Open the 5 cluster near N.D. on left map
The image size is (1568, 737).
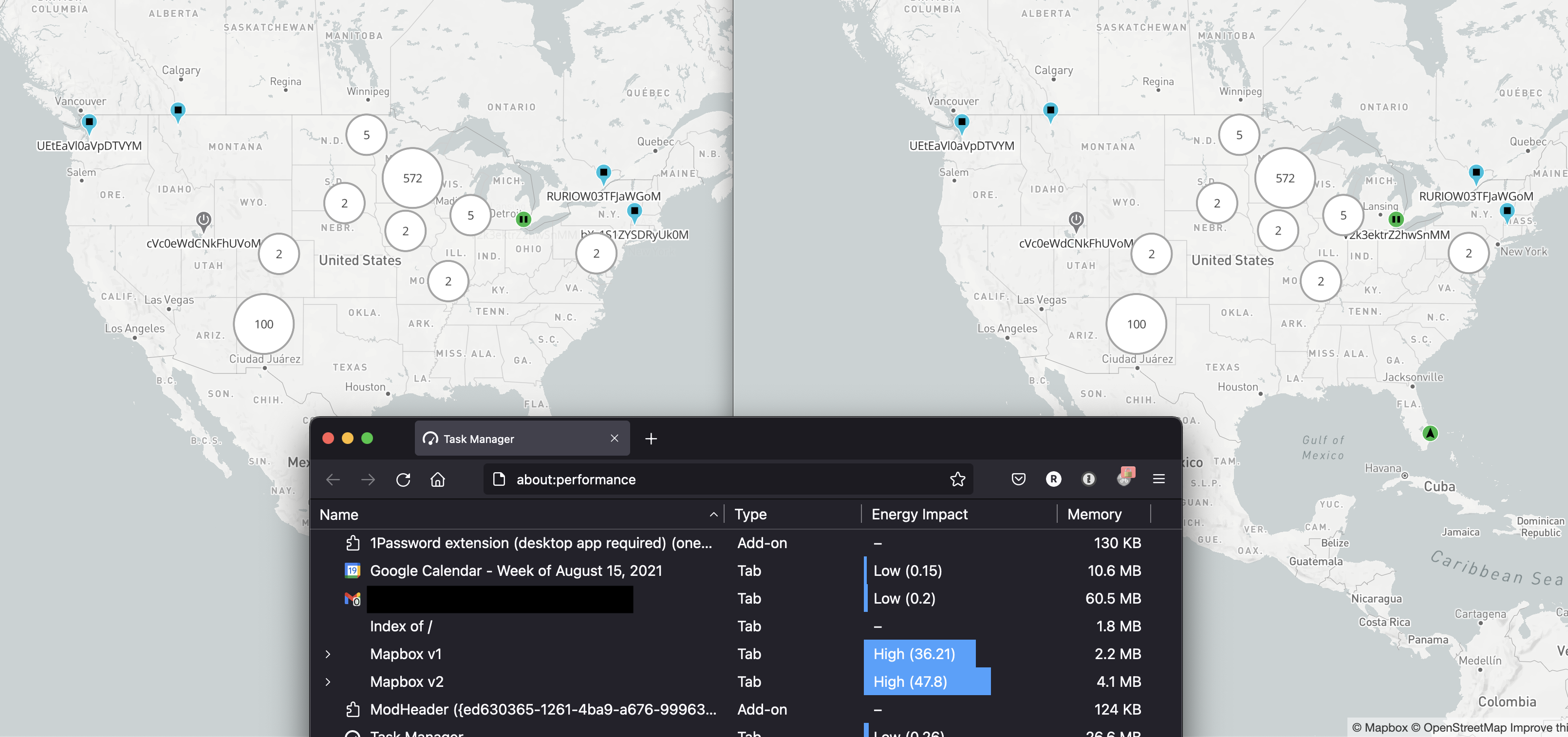[x=366, y=135]
